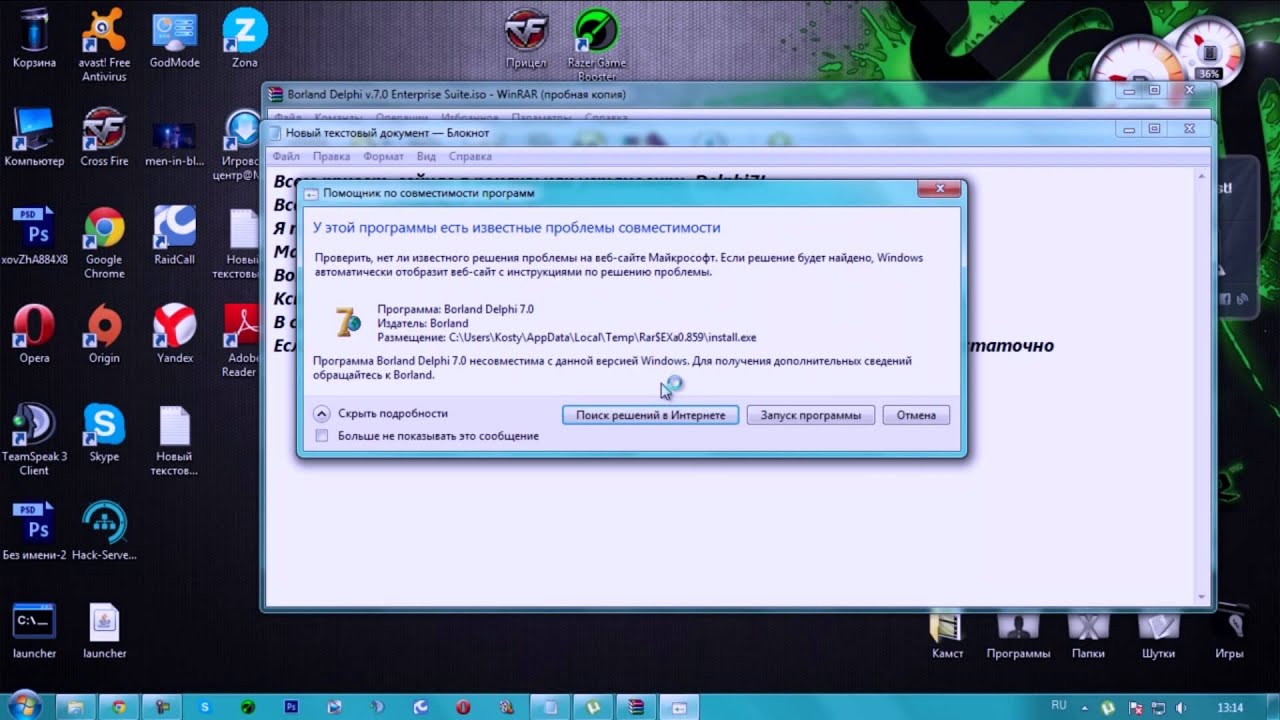Image resolution: width=1280 pixels, height=720 pixels.
Task: Open the GodMode desktop icon
Action: point(175,38)
